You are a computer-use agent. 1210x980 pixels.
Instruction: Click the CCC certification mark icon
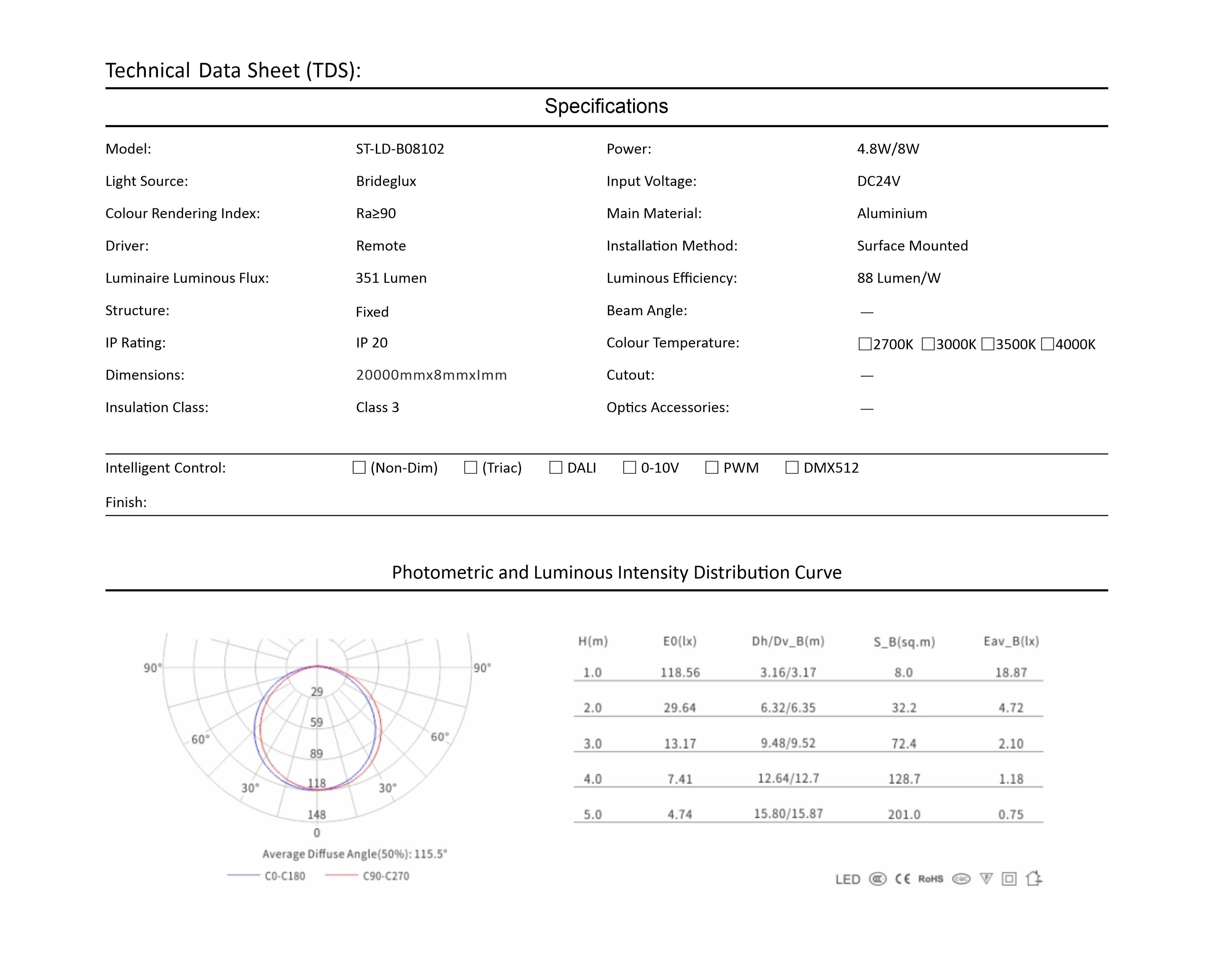click(878, 879)
